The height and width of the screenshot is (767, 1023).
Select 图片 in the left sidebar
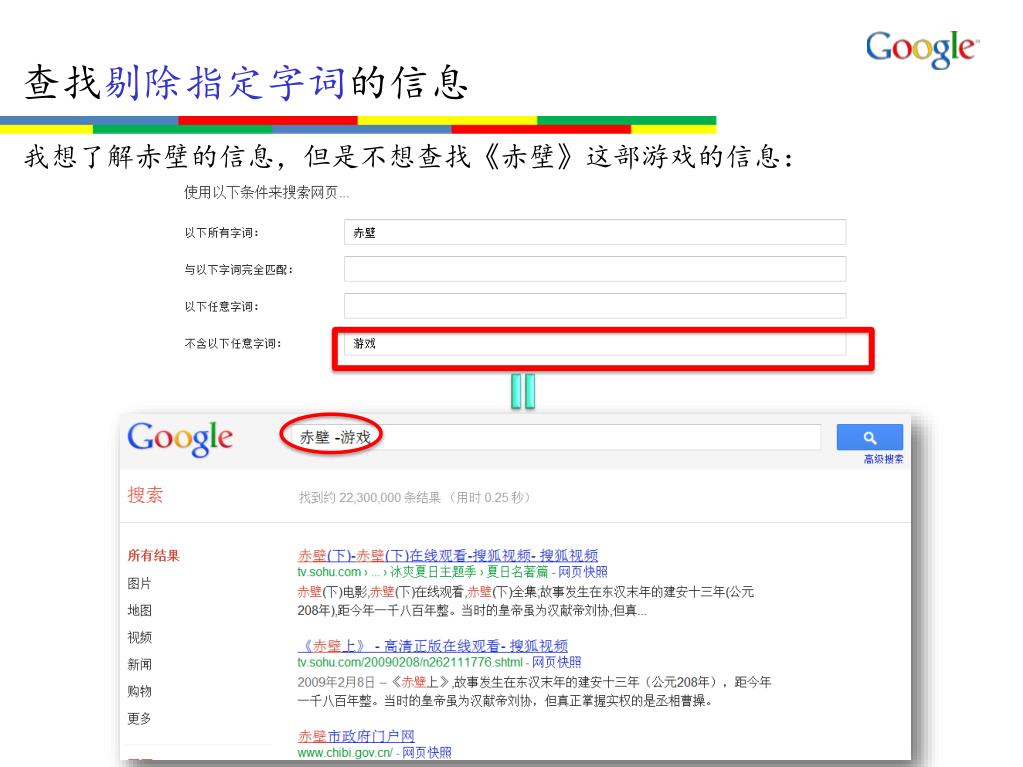(140, 583)
